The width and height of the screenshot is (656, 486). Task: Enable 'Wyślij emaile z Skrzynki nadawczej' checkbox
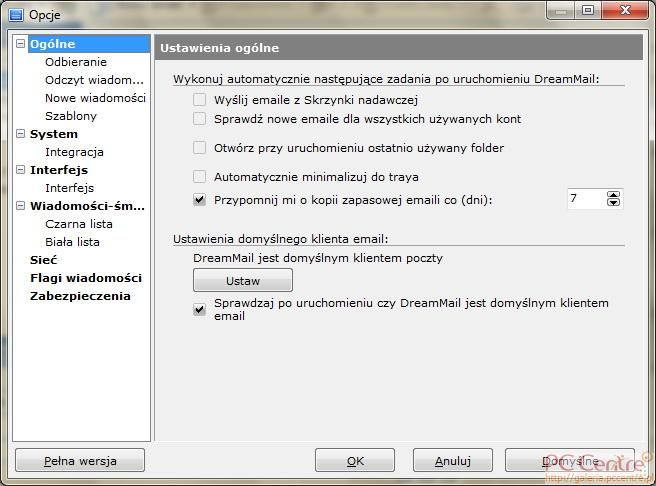[200, 100]
